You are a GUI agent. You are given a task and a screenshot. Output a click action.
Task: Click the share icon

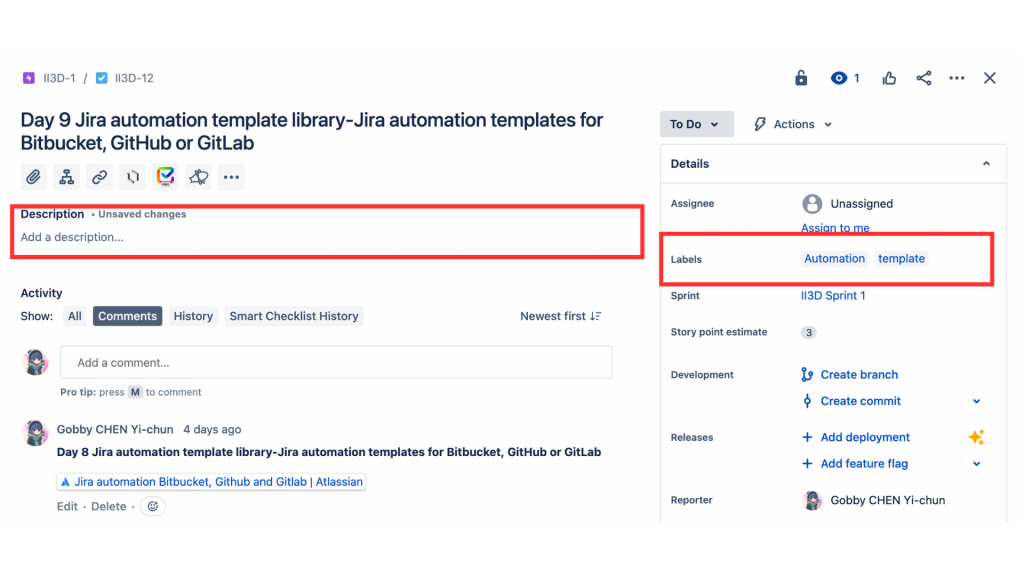(x=923, y=78)
